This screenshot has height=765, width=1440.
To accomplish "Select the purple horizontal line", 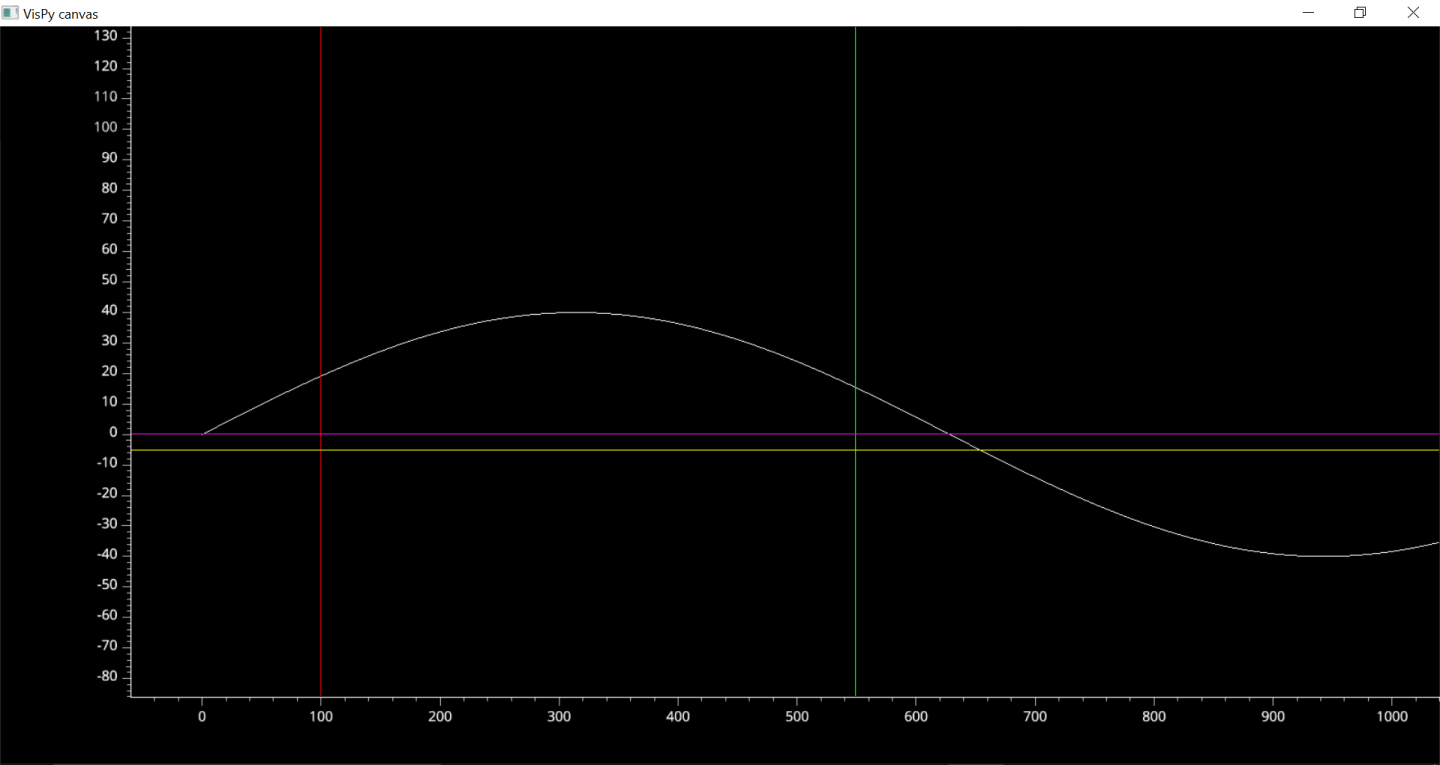I will click(785, 434).
